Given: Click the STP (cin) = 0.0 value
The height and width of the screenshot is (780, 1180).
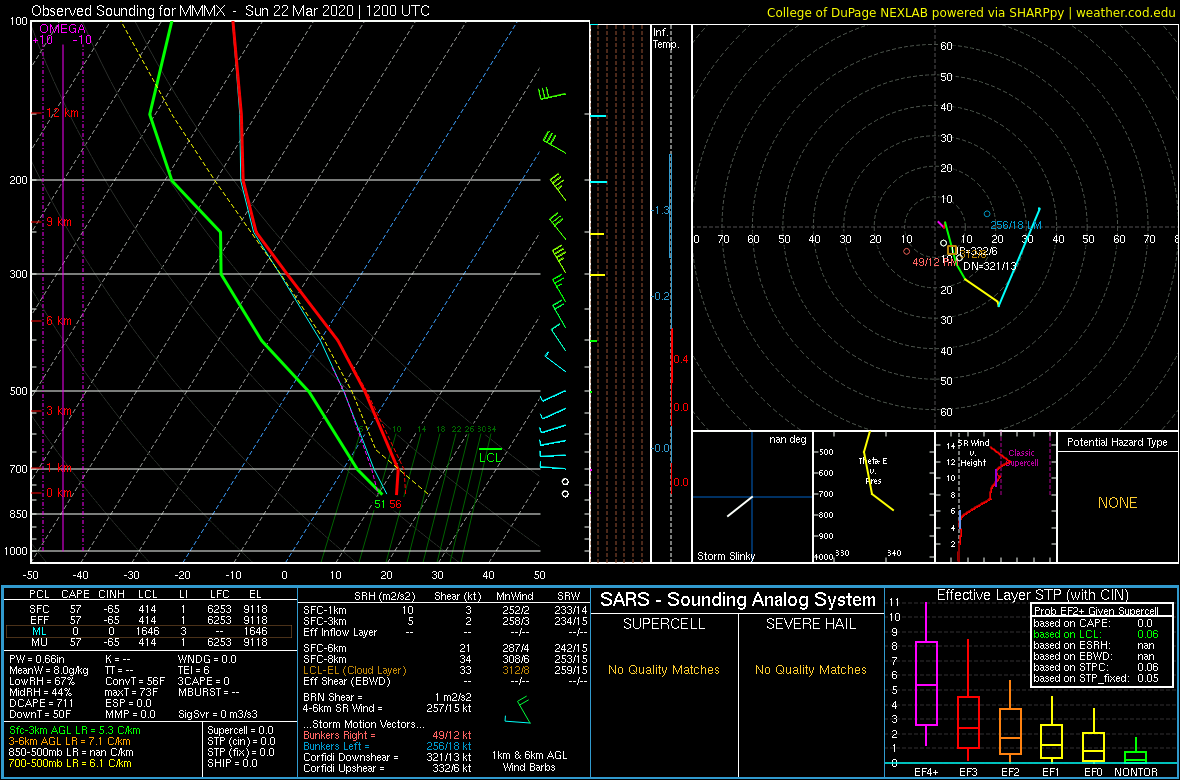Looking at the screenshot, I should point(242,742).
